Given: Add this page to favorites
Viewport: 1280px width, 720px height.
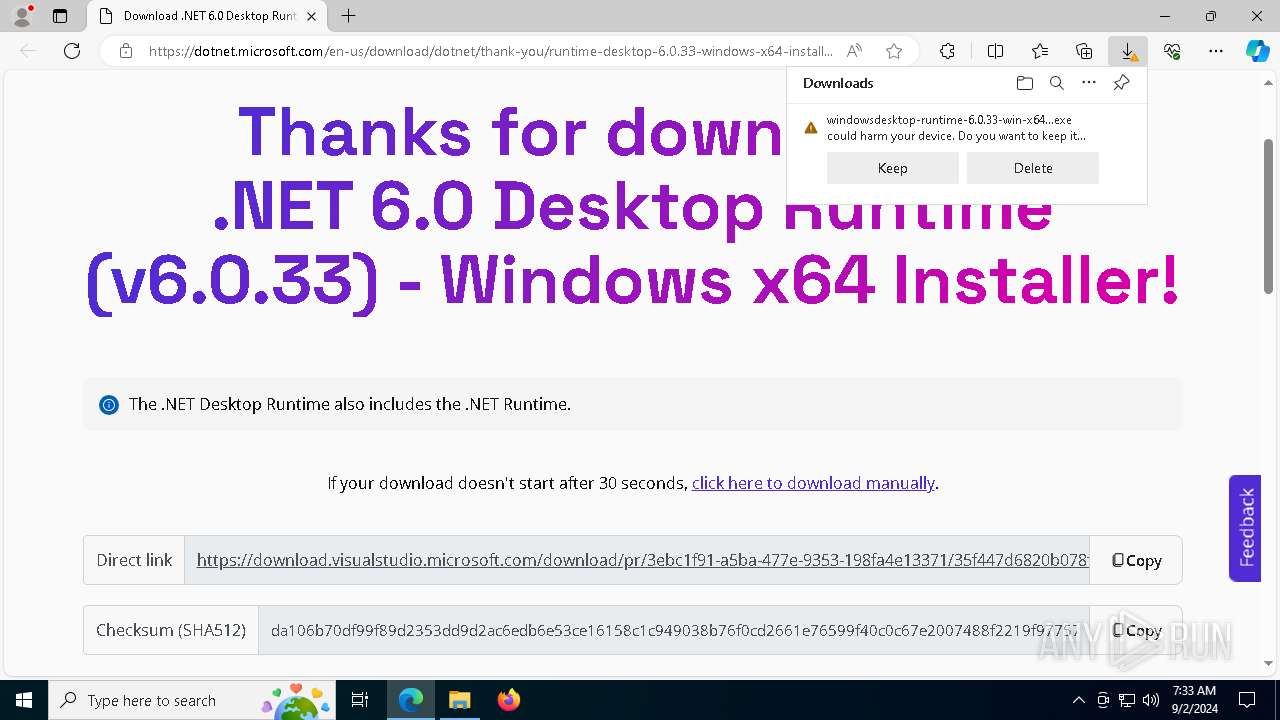Looking at the screenshot, I should (x=894, y=51).
